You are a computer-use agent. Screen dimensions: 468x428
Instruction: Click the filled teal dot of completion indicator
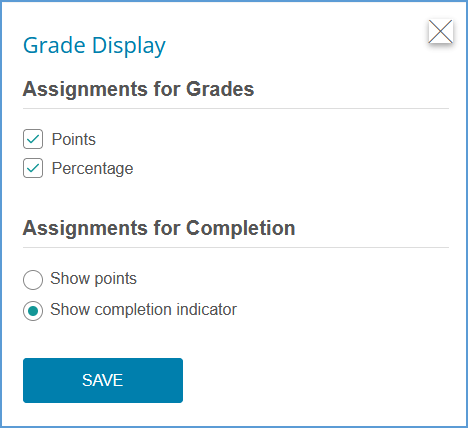[x=33, y=311]
